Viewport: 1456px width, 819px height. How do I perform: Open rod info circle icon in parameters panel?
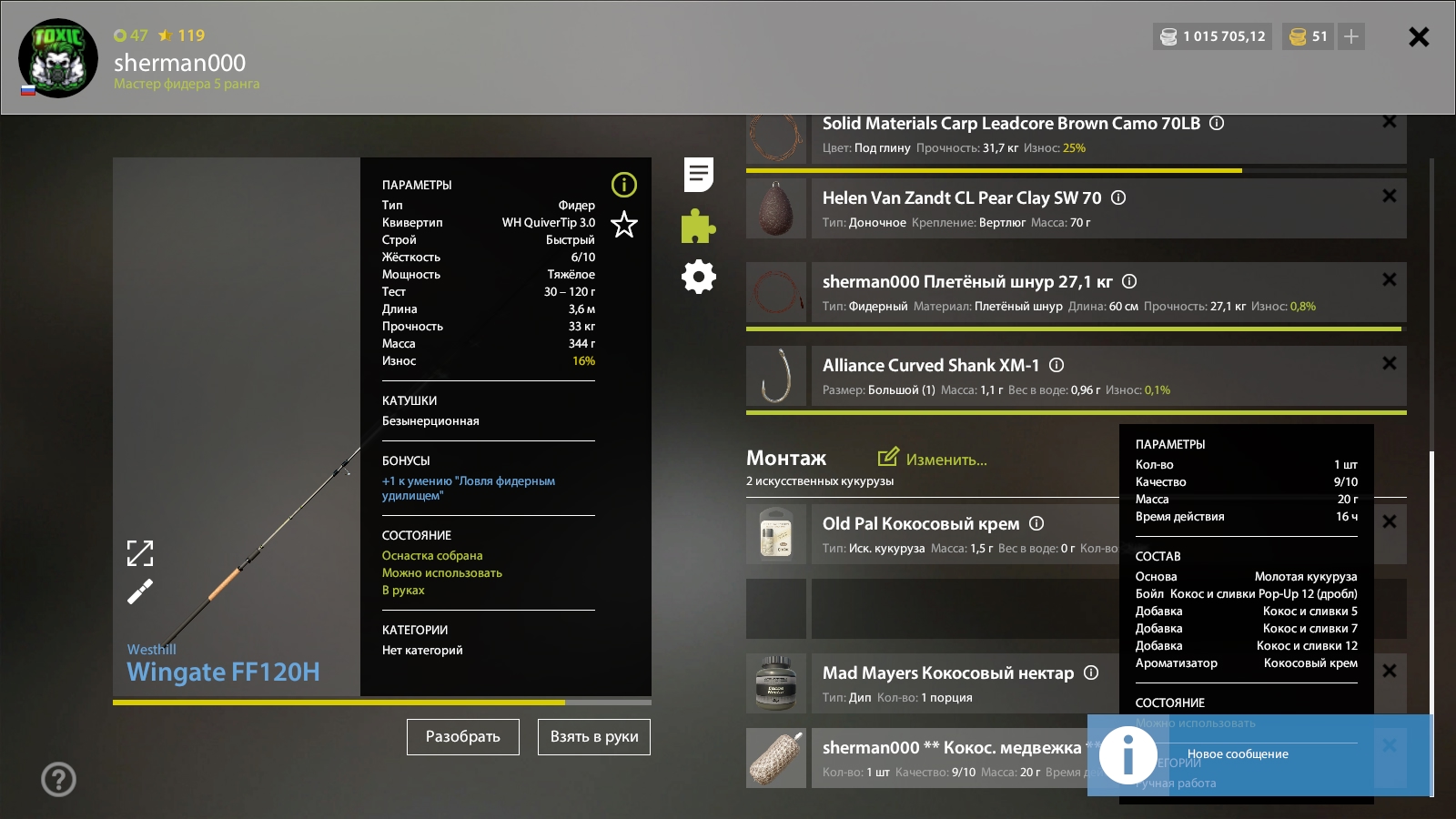tap(624, 185)
